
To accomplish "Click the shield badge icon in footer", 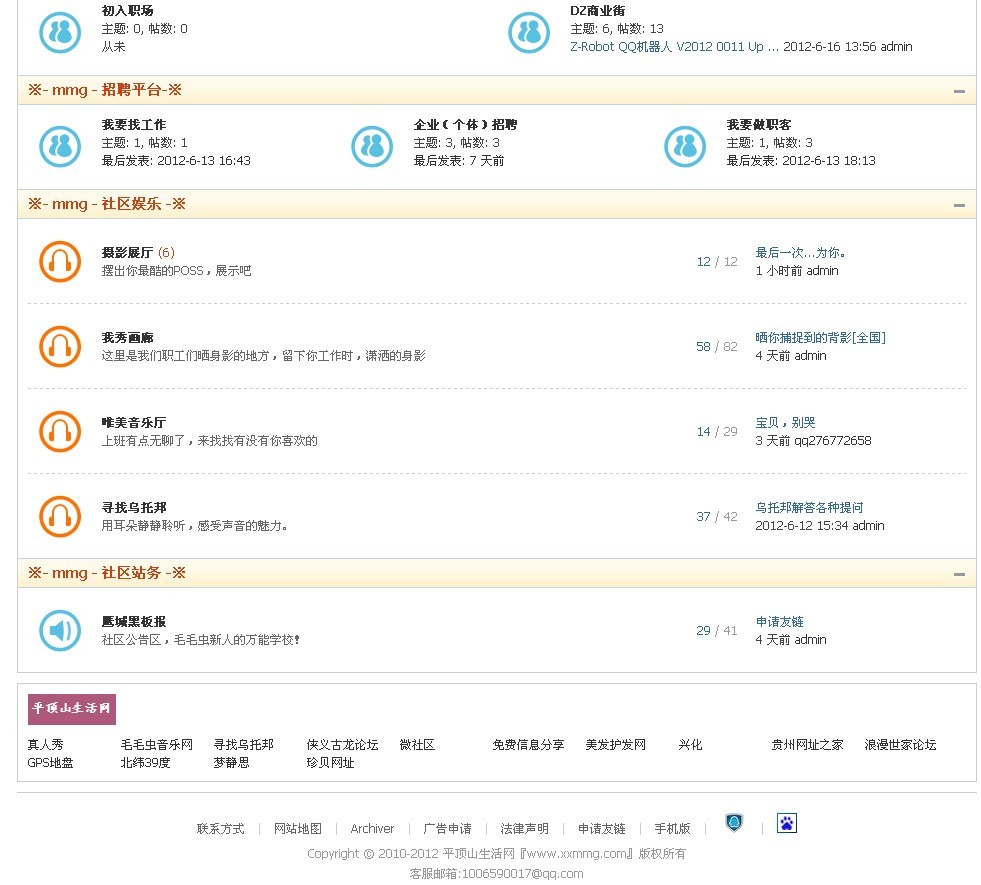I will 734,824.
